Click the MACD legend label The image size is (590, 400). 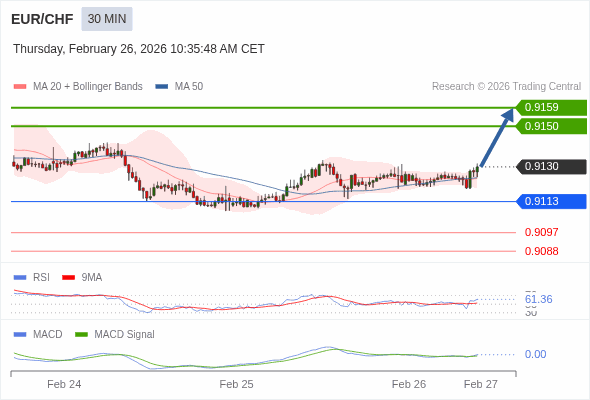click(x=48, y=335)
